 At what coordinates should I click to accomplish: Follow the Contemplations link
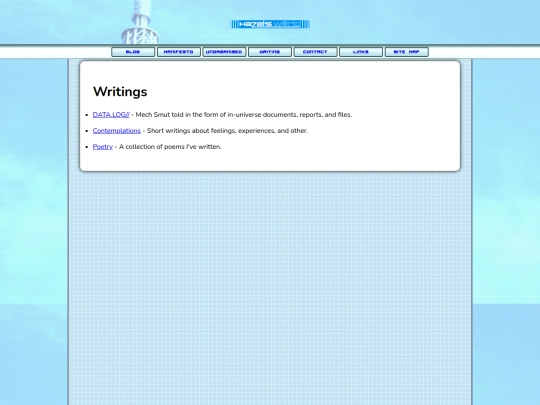tap(117, 131)
